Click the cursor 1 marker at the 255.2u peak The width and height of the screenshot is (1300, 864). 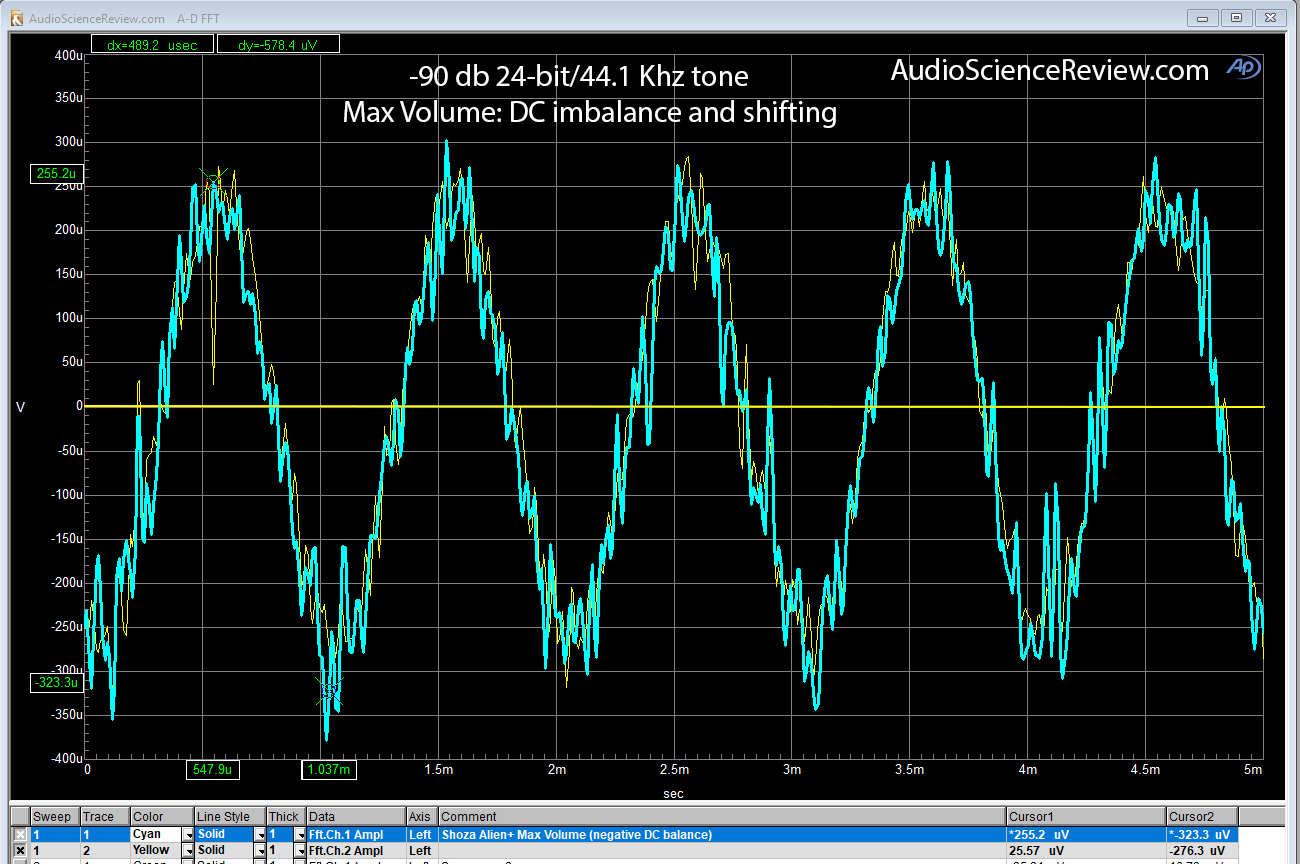point(213,181)
